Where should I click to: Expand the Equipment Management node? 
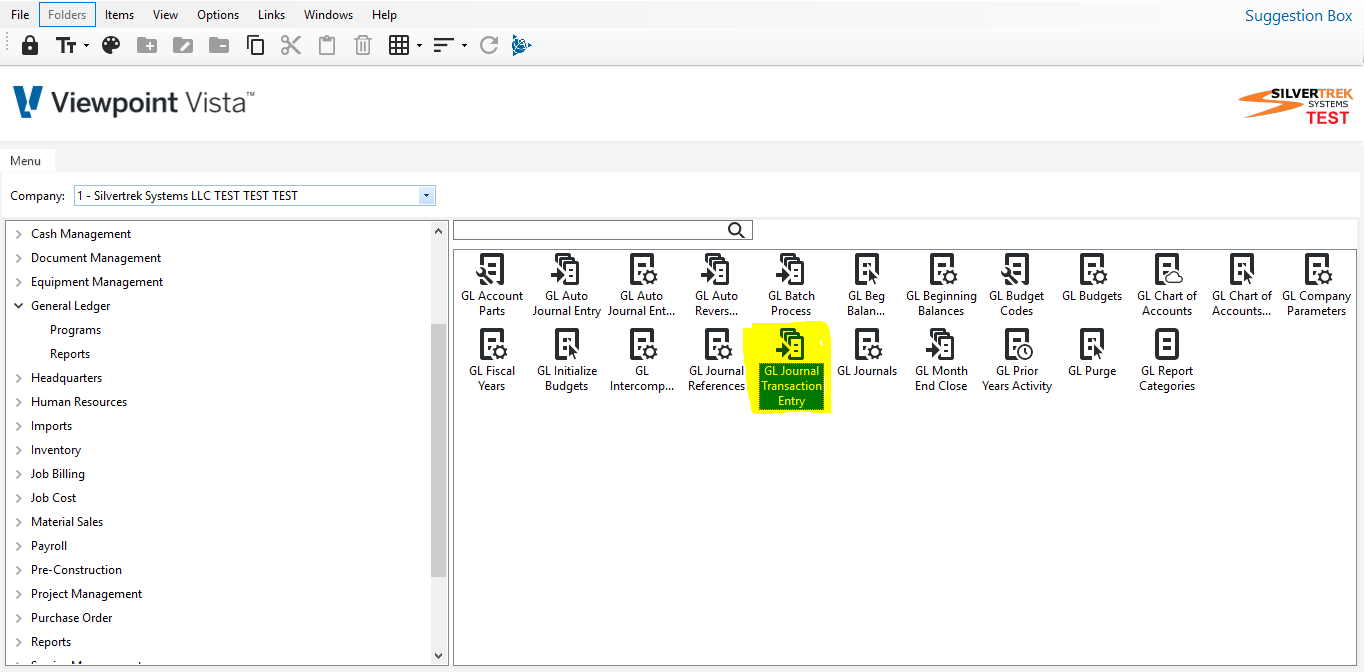coord(19,282)
